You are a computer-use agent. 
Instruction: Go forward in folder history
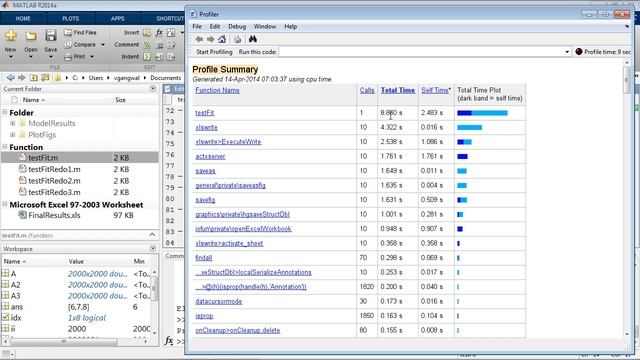click(22, 78)
